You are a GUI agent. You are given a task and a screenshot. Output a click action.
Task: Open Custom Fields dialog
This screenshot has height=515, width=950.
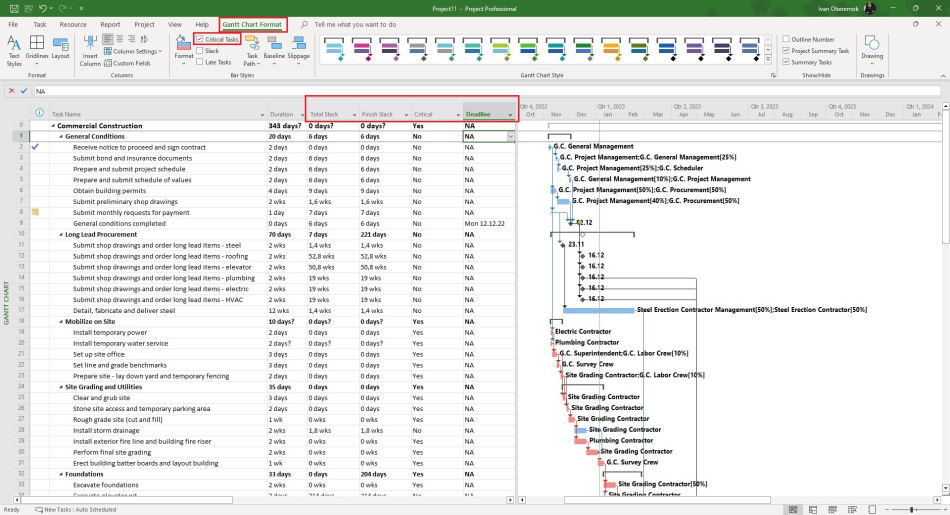[x=127, y=63]
